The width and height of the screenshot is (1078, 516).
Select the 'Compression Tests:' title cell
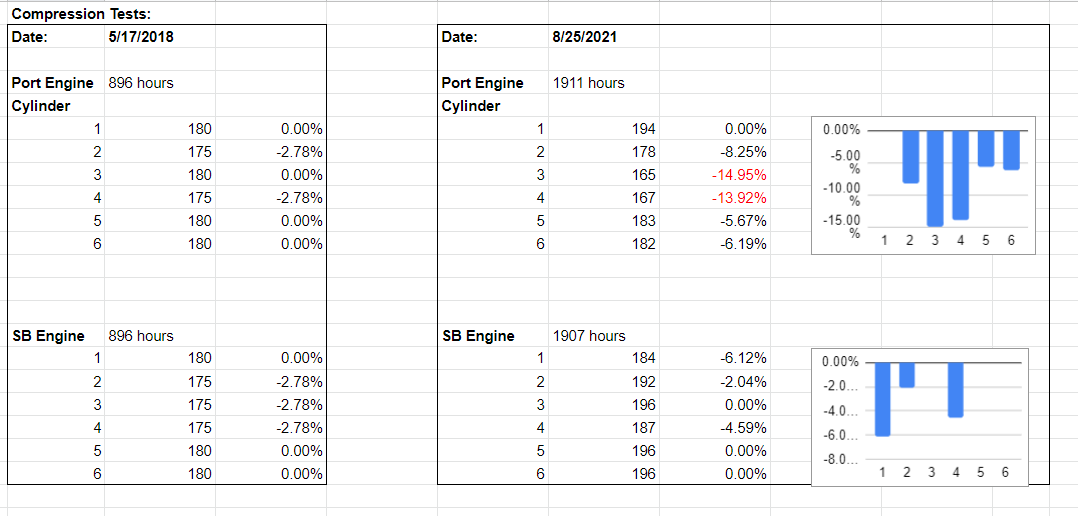coord(81,14)
